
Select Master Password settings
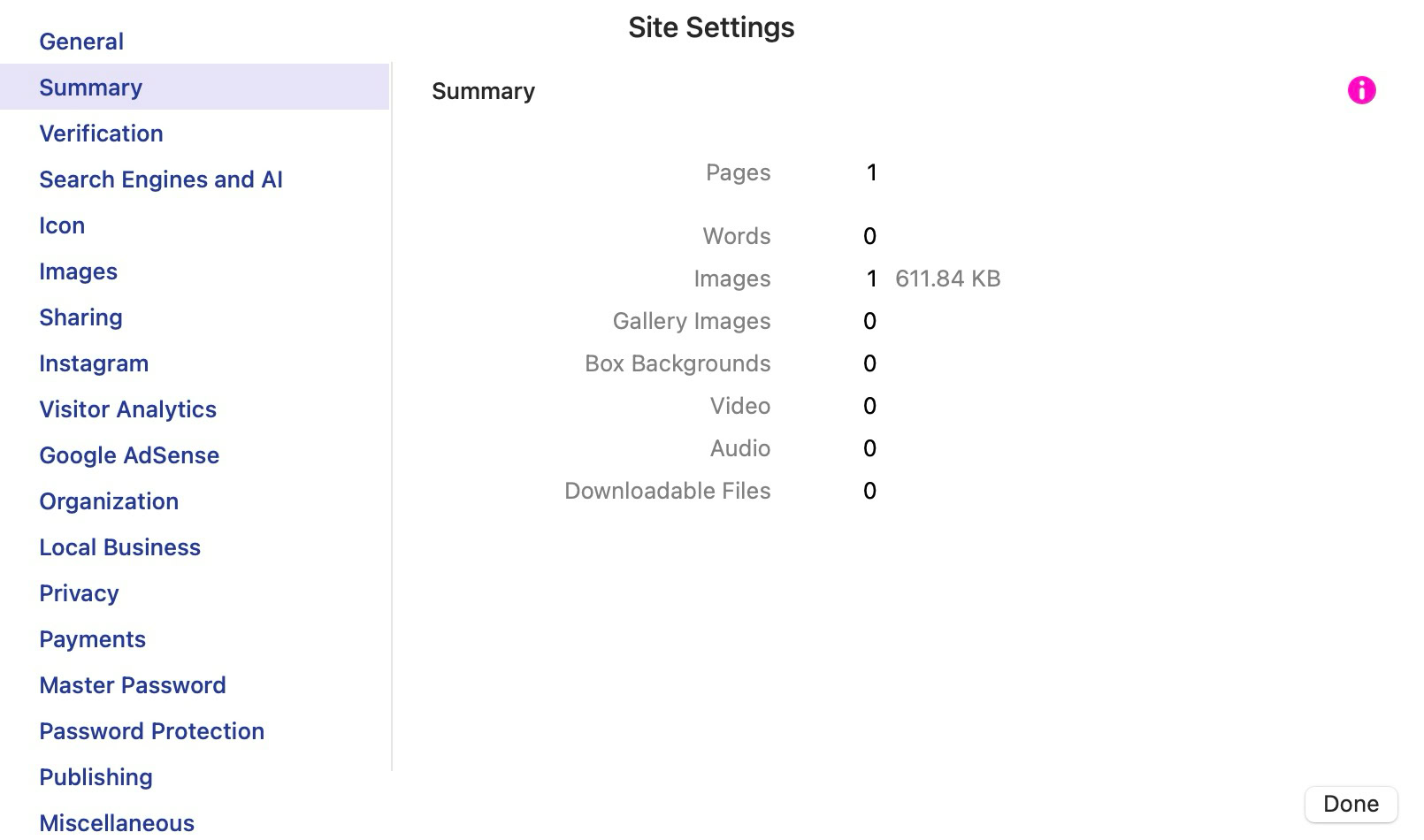(133, 685)
